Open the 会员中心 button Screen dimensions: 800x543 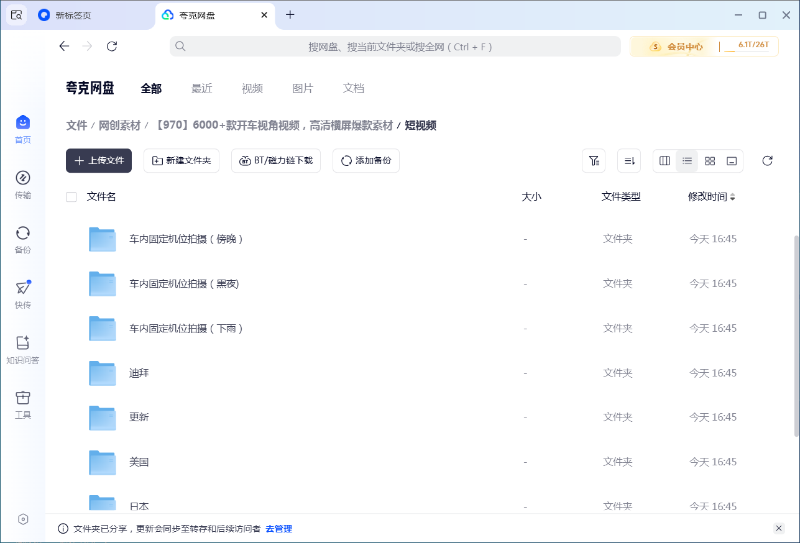676,46
